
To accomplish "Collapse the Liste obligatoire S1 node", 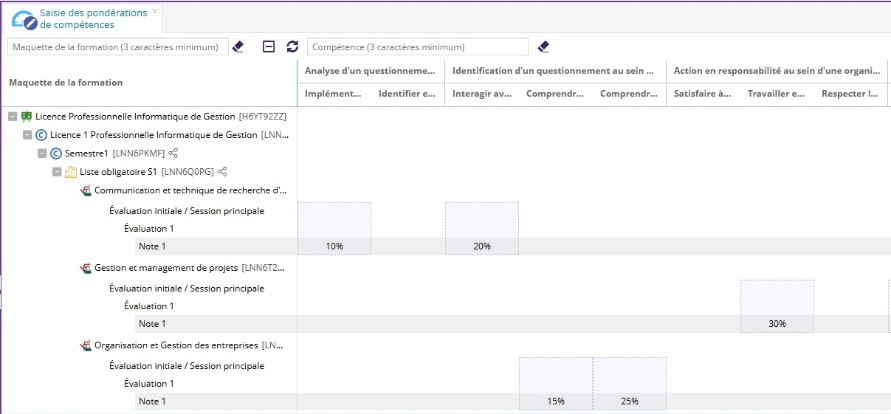I will pyautogui.click(x=57, y=172).
